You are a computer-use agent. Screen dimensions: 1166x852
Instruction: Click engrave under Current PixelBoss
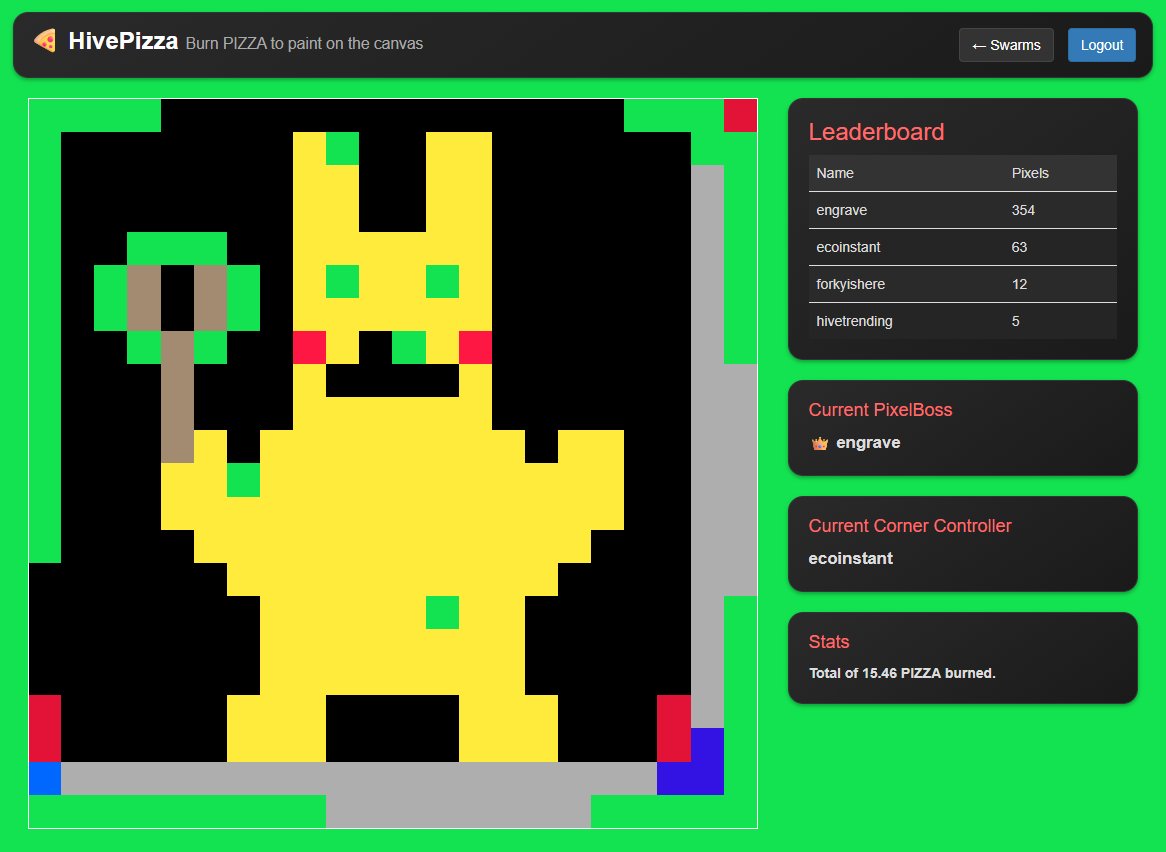coord(868,443)
